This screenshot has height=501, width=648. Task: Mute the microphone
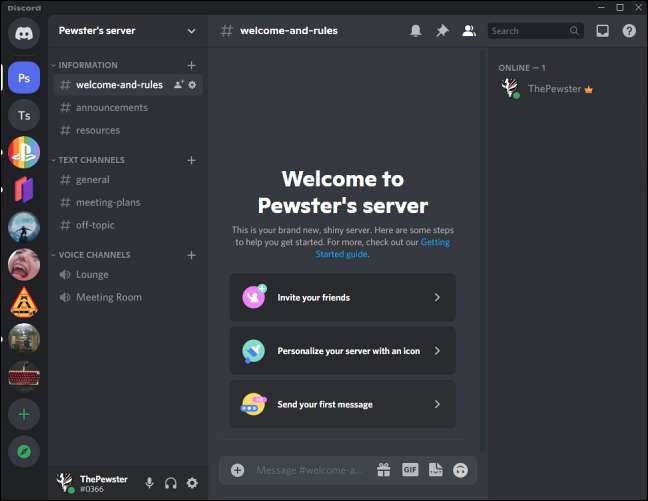pos(150,483)
